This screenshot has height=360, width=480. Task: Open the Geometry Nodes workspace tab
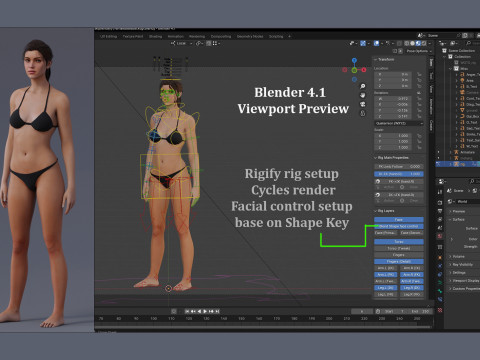(250, 36)
